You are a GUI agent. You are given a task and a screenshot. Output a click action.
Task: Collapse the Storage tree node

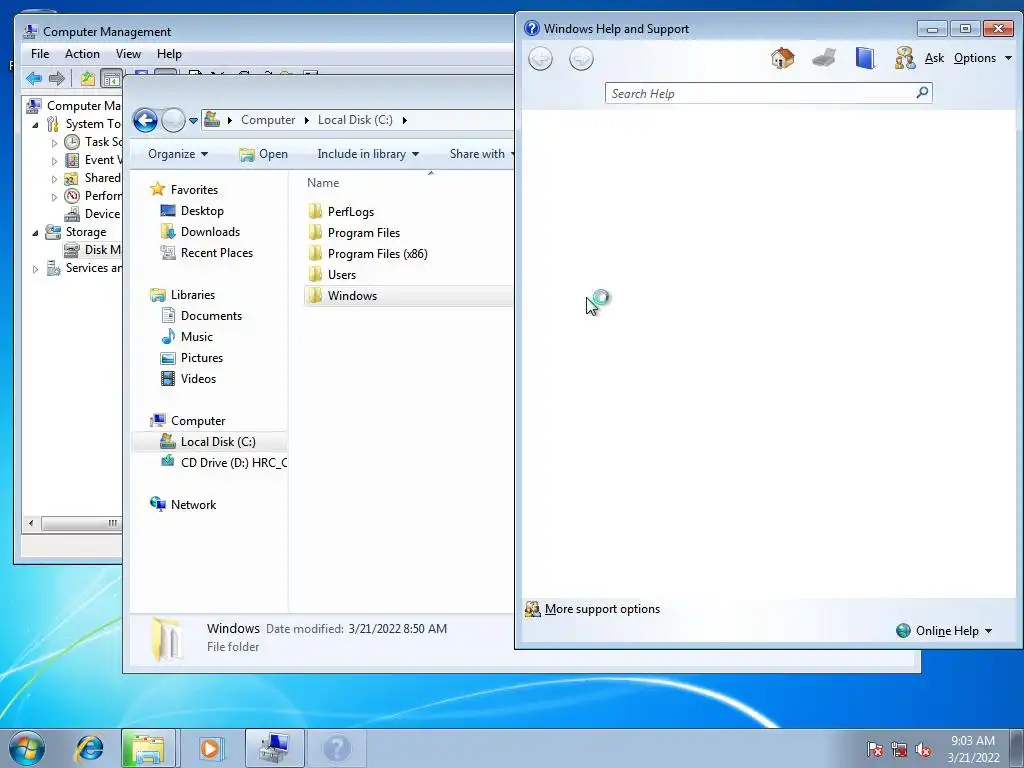coord(35,232)
